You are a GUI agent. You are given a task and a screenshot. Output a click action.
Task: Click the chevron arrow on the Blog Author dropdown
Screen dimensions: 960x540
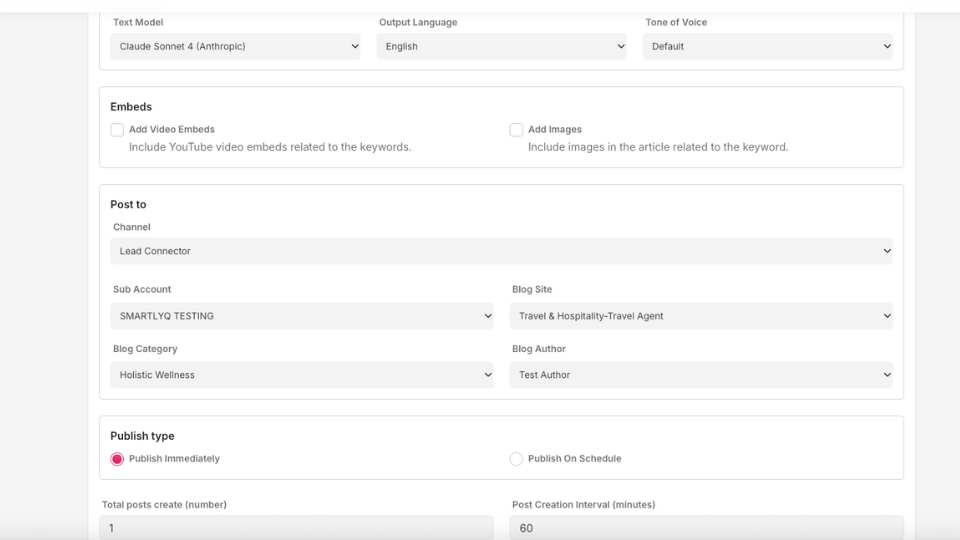coord(887,375)
